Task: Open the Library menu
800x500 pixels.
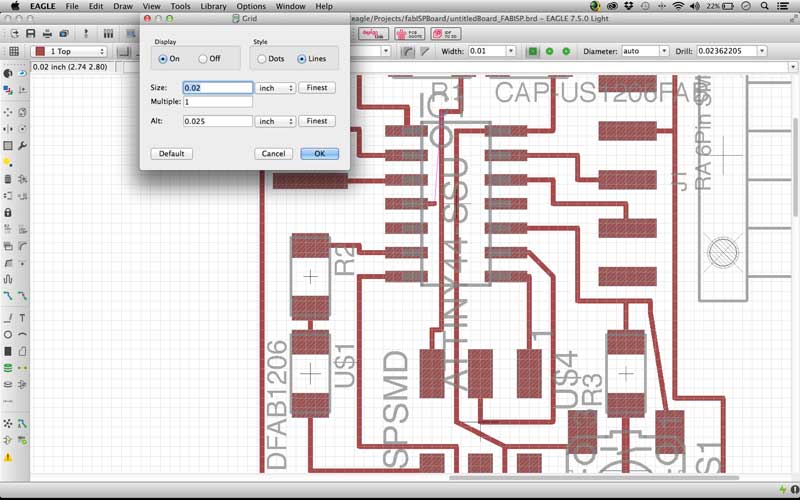Action: [x=213, y=6]
